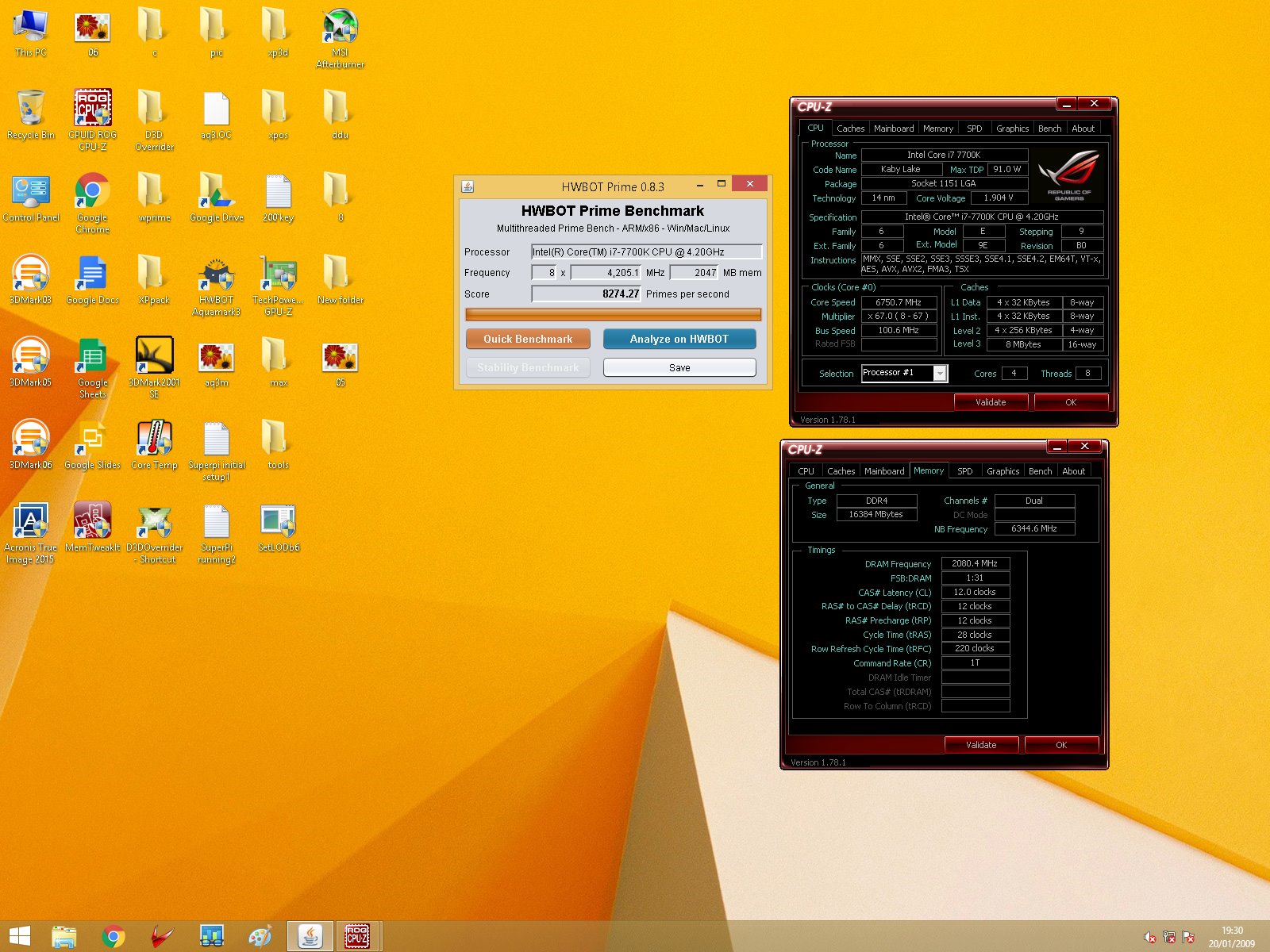Open the 3DMark03 shortcut

click(31, 280)
